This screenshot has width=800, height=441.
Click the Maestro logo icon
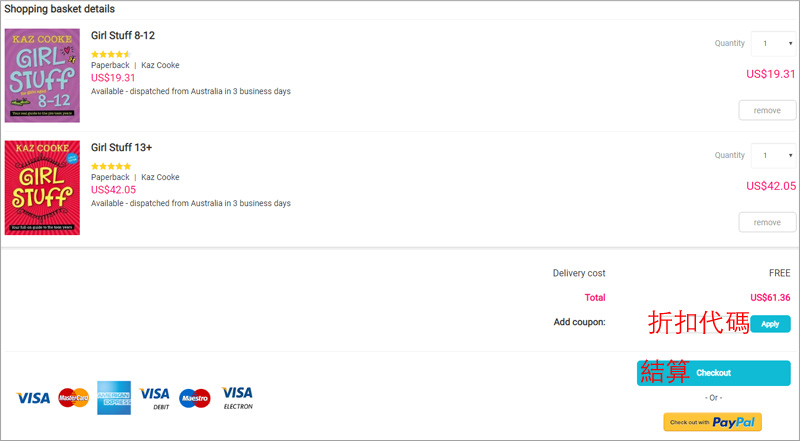coord(194,398)
